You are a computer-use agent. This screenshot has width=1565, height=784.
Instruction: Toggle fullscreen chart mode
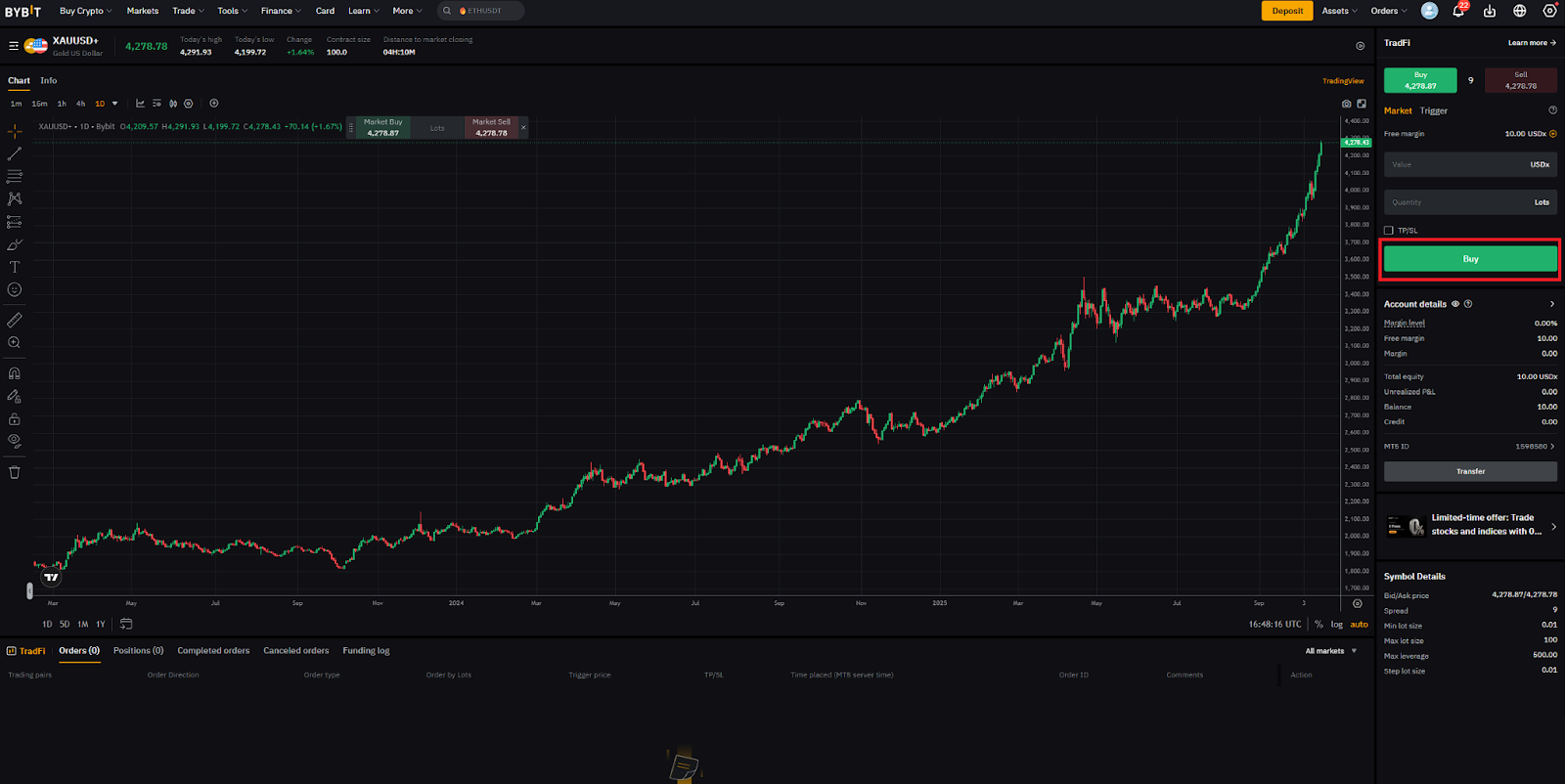1361,104
